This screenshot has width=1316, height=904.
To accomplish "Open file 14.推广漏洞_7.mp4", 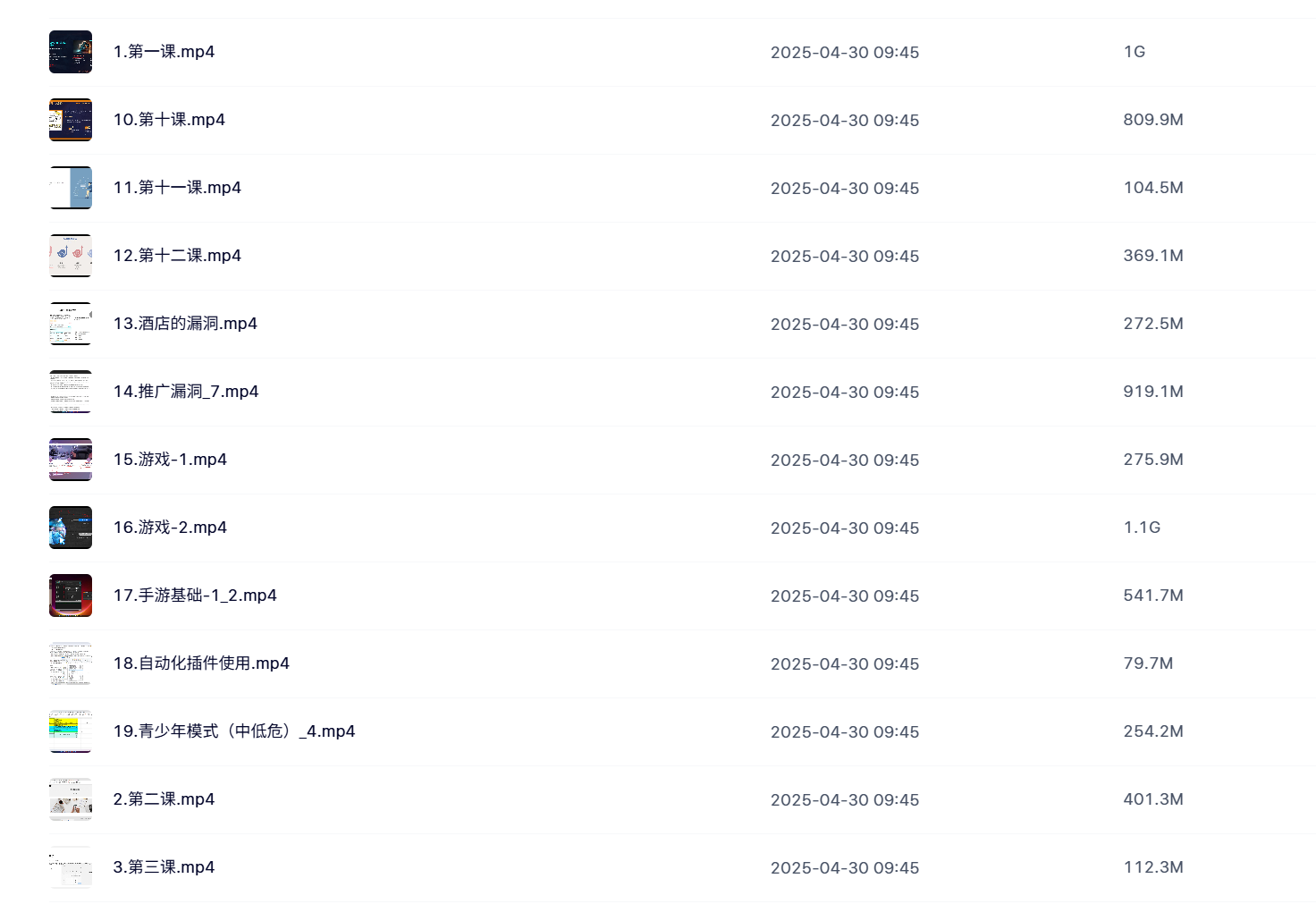I will point(186,392).
